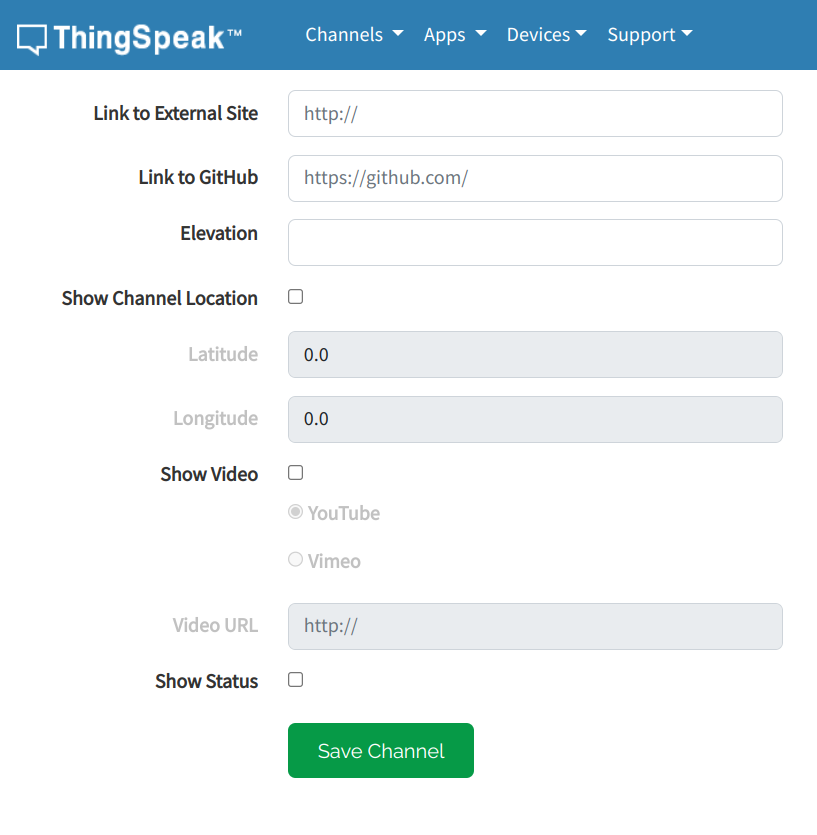
Task: Choose the Vimeo radio option
Action: (296, 559)
